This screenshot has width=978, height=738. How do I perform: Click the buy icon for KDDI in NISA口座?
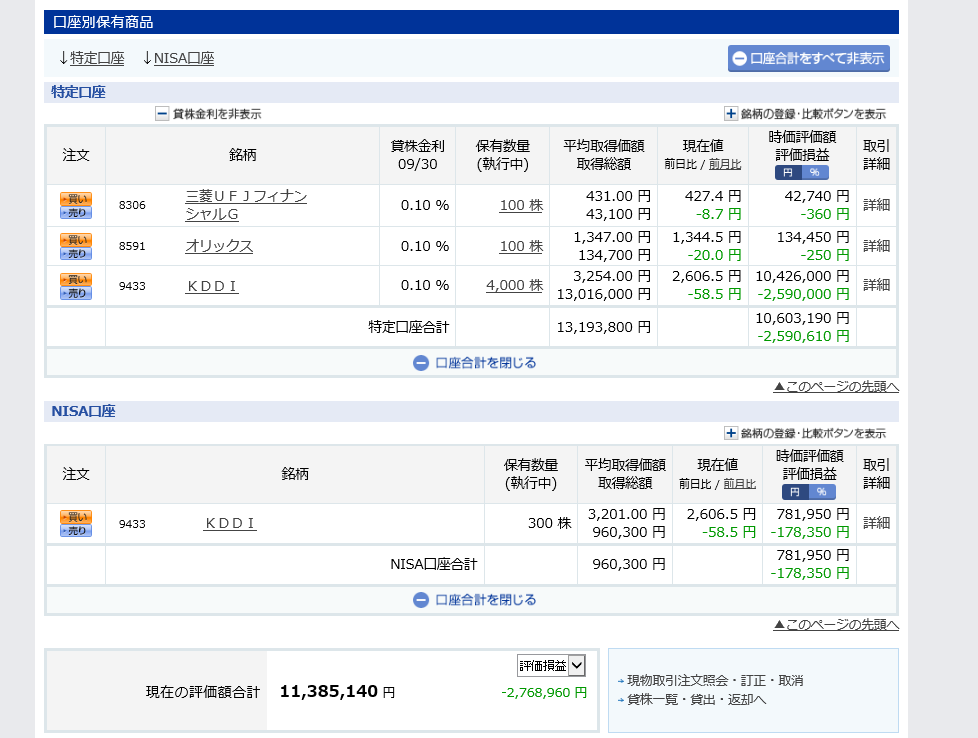pyautogui.click(x=76, y=517)
